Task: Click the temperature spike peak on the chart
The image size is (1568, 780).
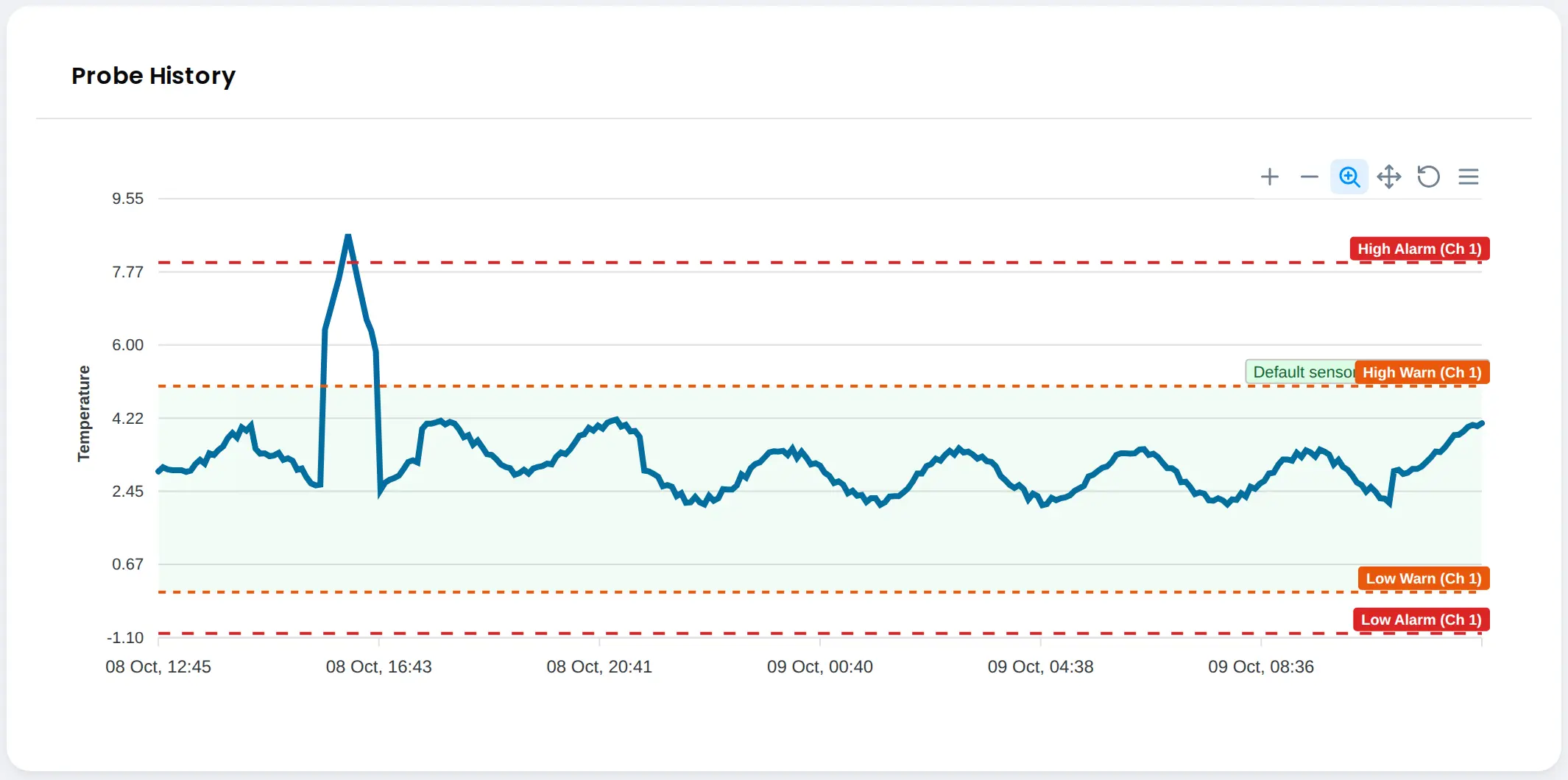Action: click(347, 236)
